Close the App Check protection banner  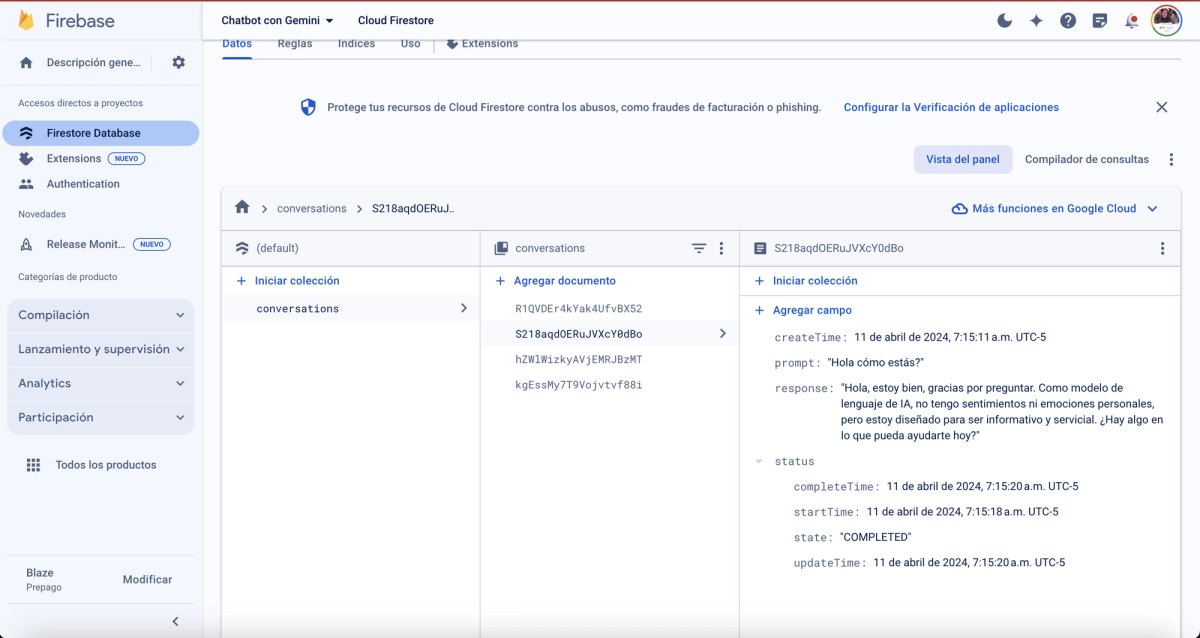tap(1161, 107)
